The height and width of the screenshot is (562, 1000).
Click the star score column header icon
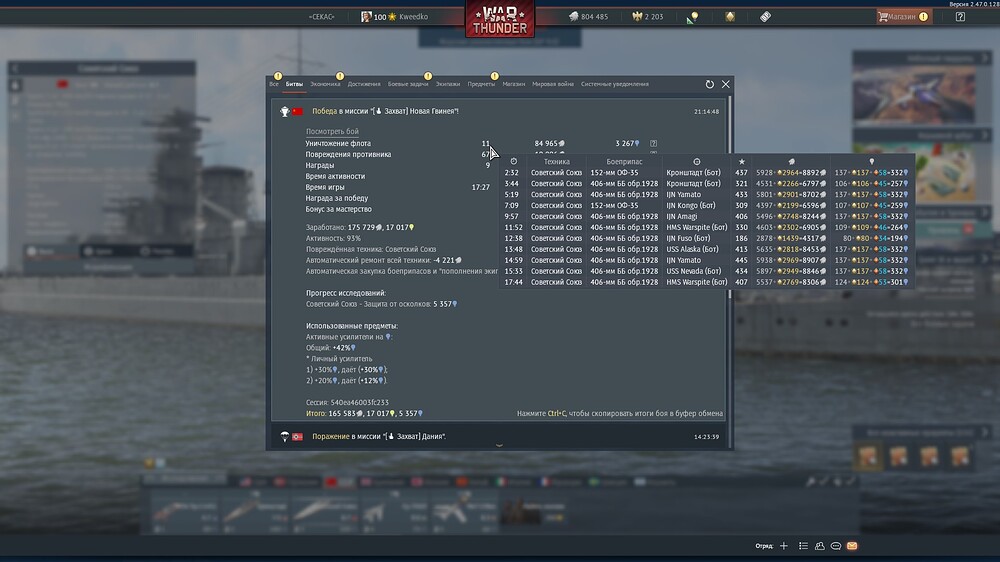(741, 162)
